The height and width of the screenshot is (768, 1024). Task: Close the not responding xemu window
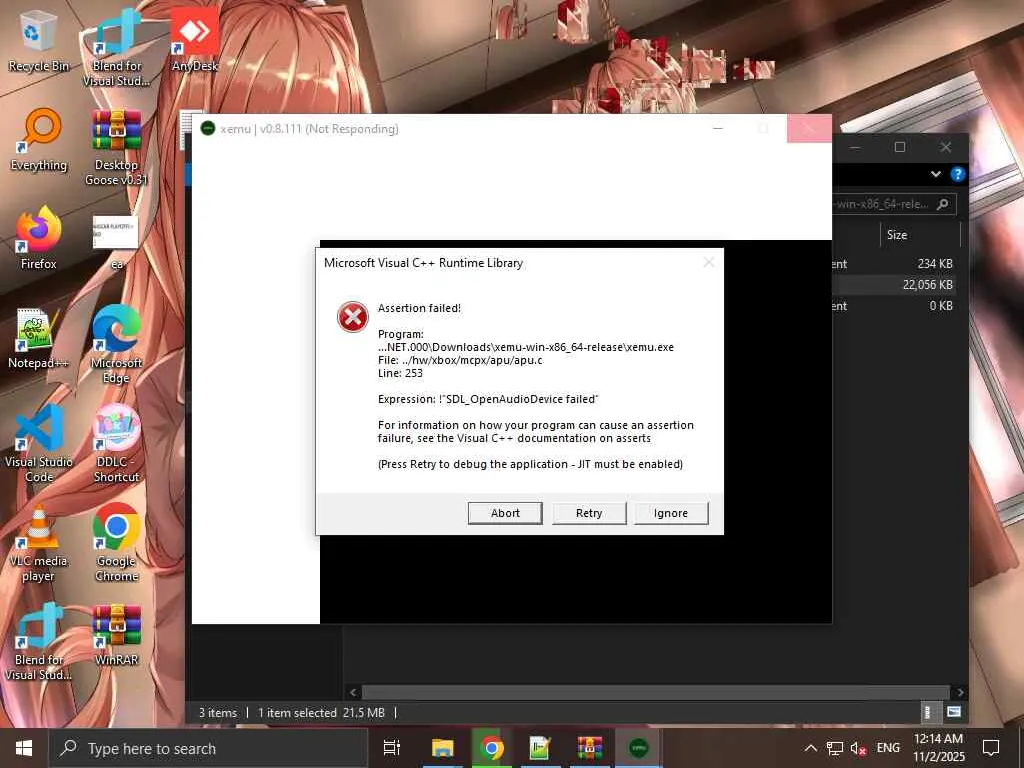coord(809,129)
